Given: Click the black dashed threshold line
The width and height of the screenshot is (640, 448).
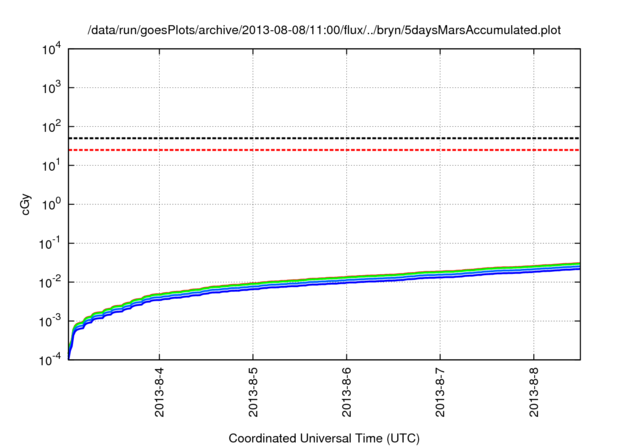Looking at the screenshot, I should [x=324, y=138].
